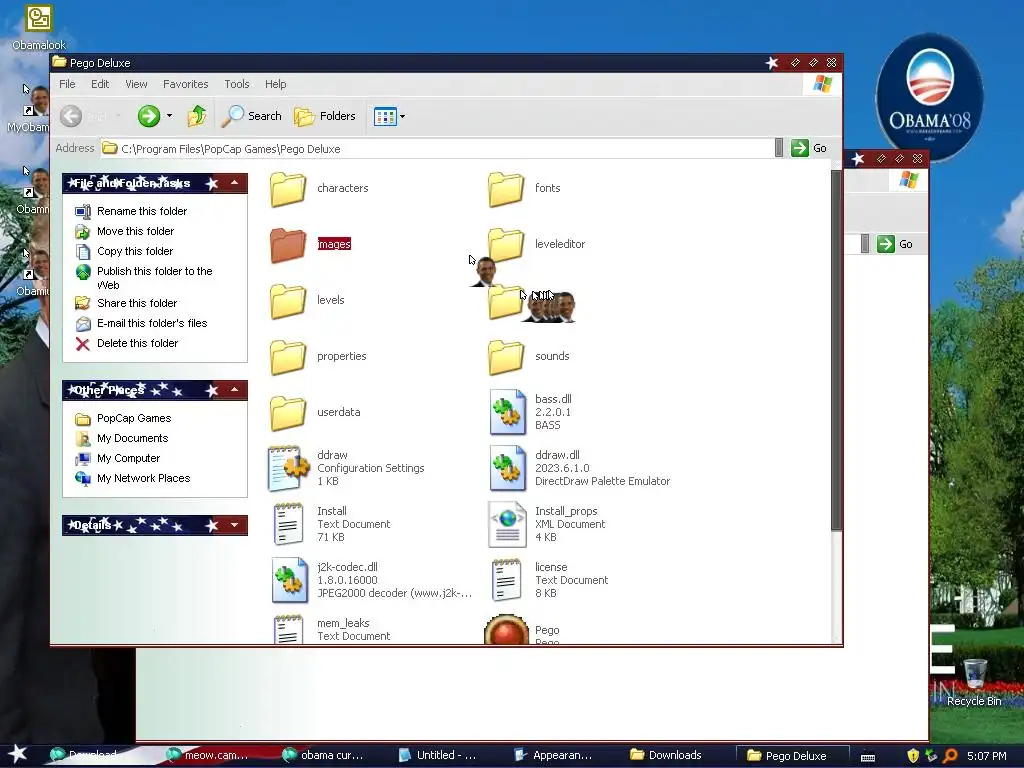
Task: Select the Obamalook desktop icon
Action: 39,27
